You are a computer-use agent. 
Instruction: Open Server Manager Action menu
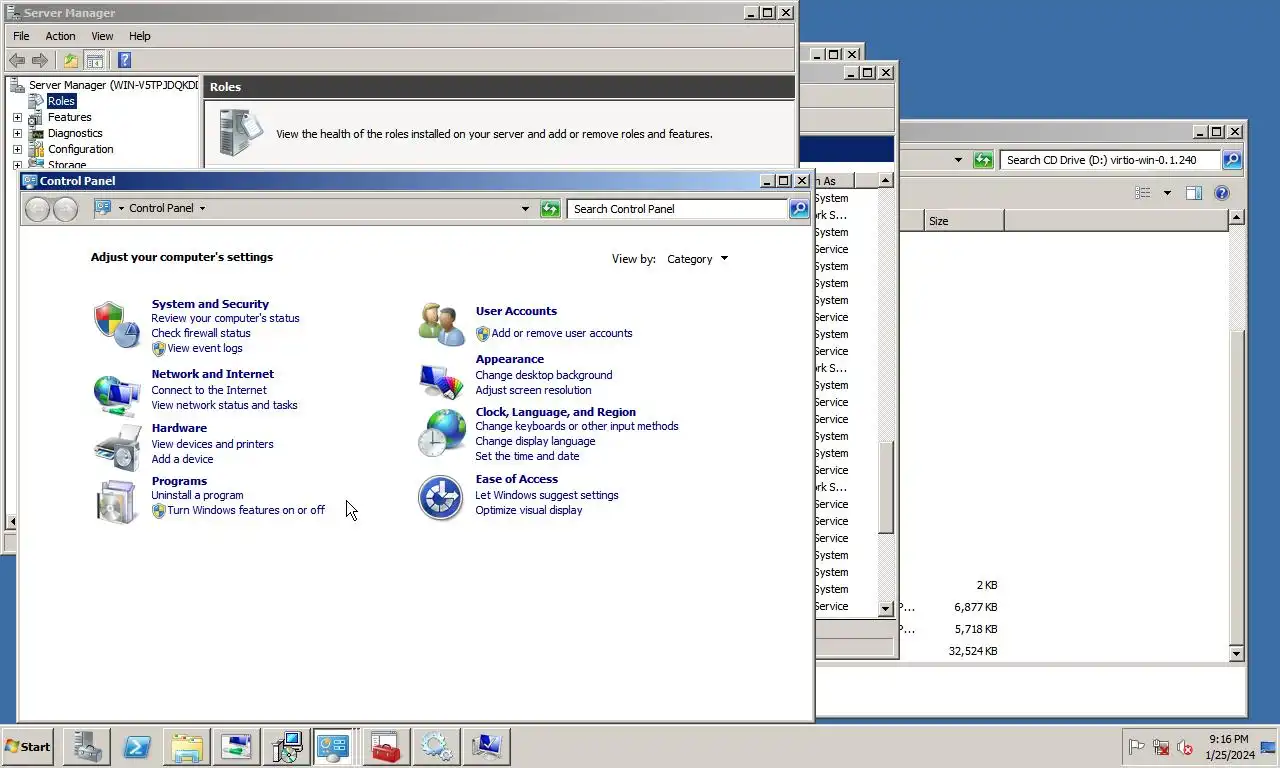[x=60, y=36]
